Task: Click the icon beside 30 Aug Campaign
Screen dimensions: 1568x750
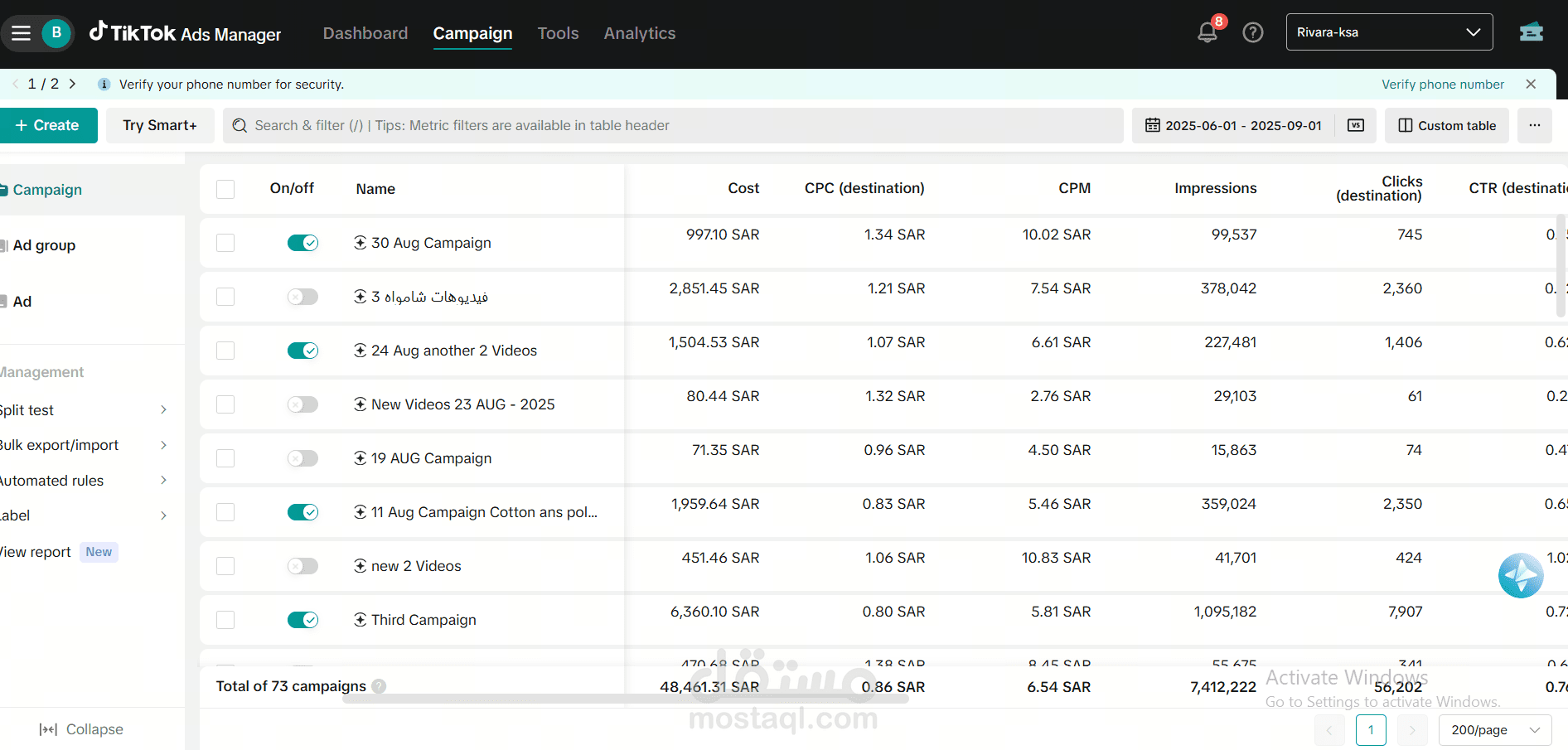Action: point(361,242)
